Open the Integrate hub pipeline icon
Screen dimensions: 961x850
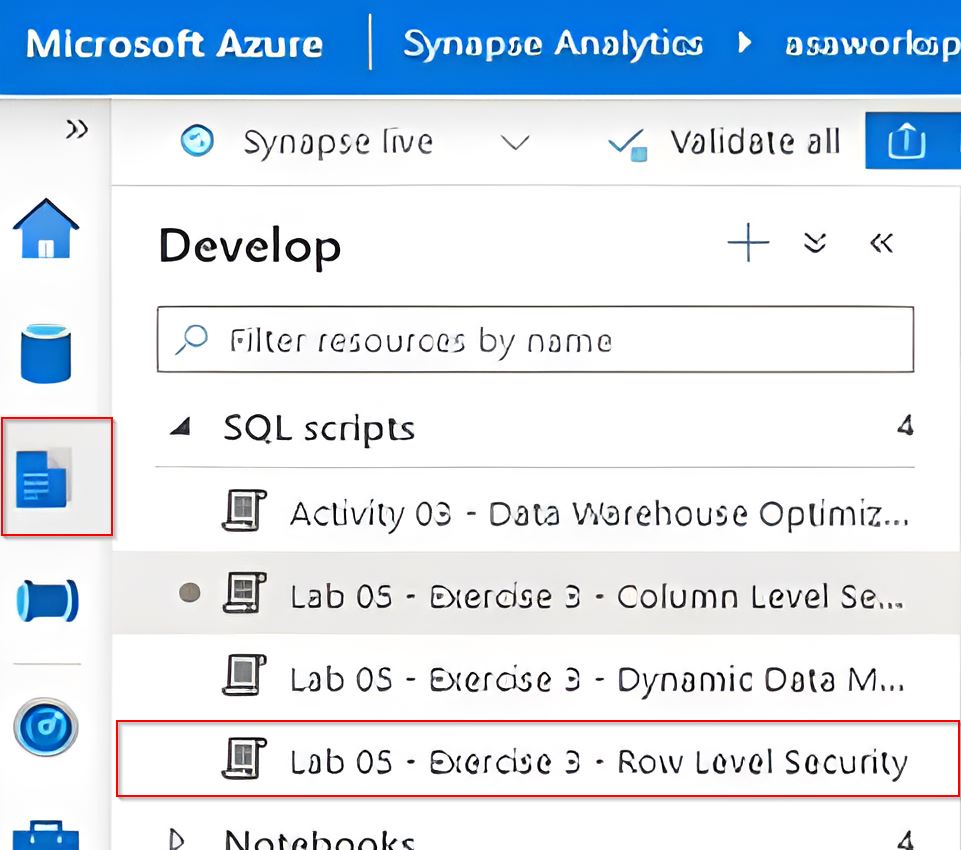46,601
